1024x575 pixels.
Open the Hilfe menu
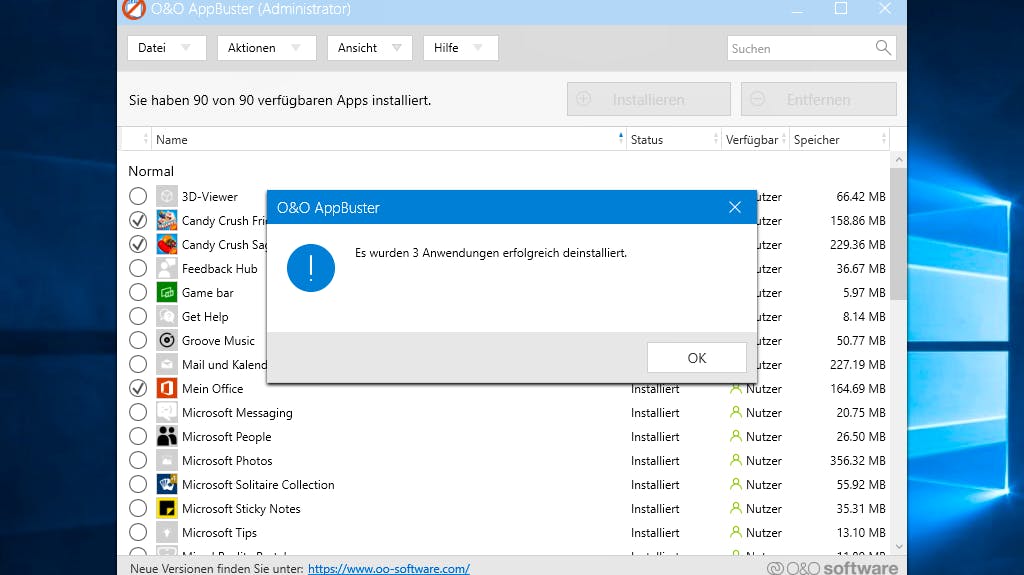460,48
